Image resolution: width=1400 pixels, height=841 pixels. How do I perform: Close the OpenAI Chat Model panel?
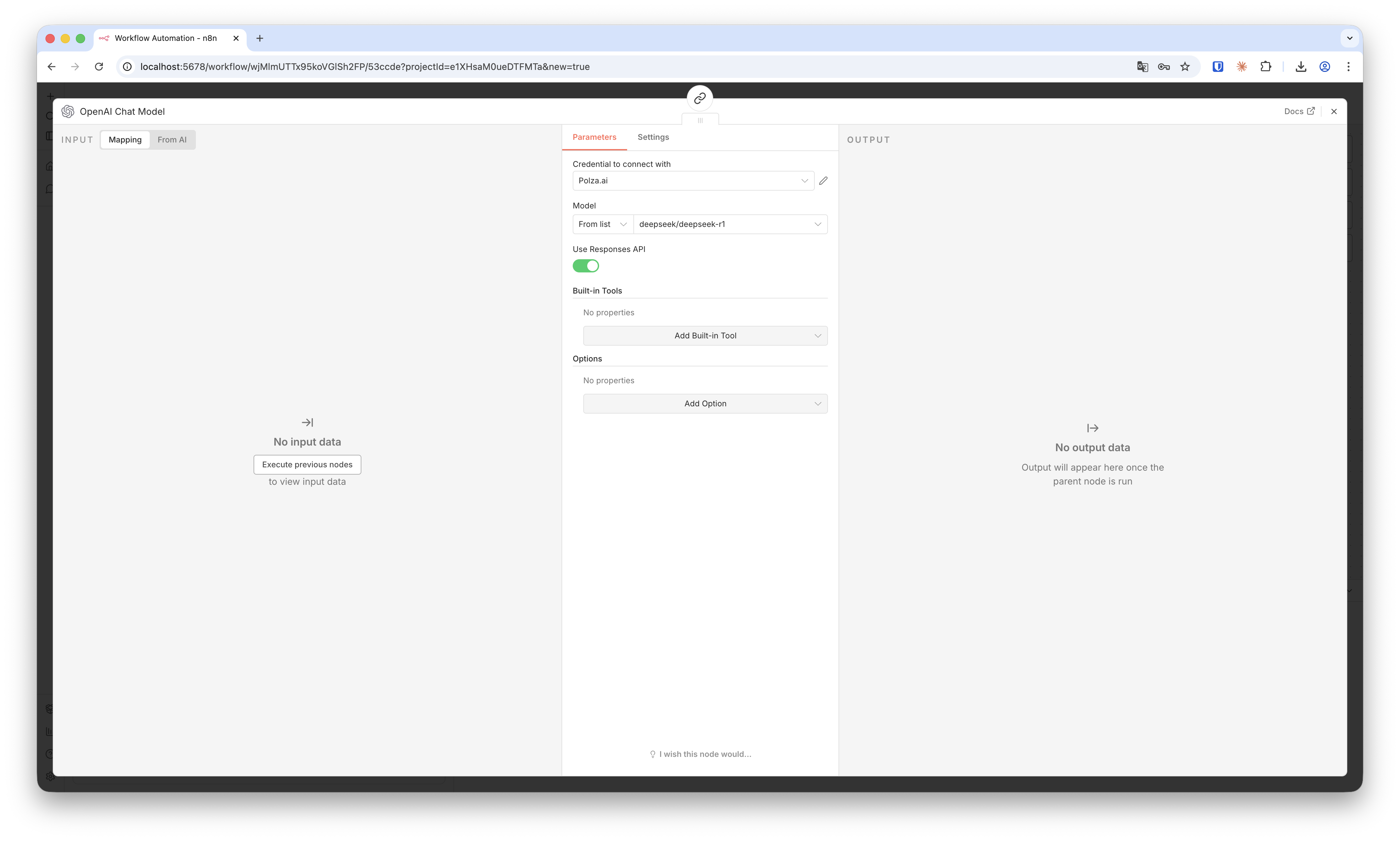coord(1334,112)
